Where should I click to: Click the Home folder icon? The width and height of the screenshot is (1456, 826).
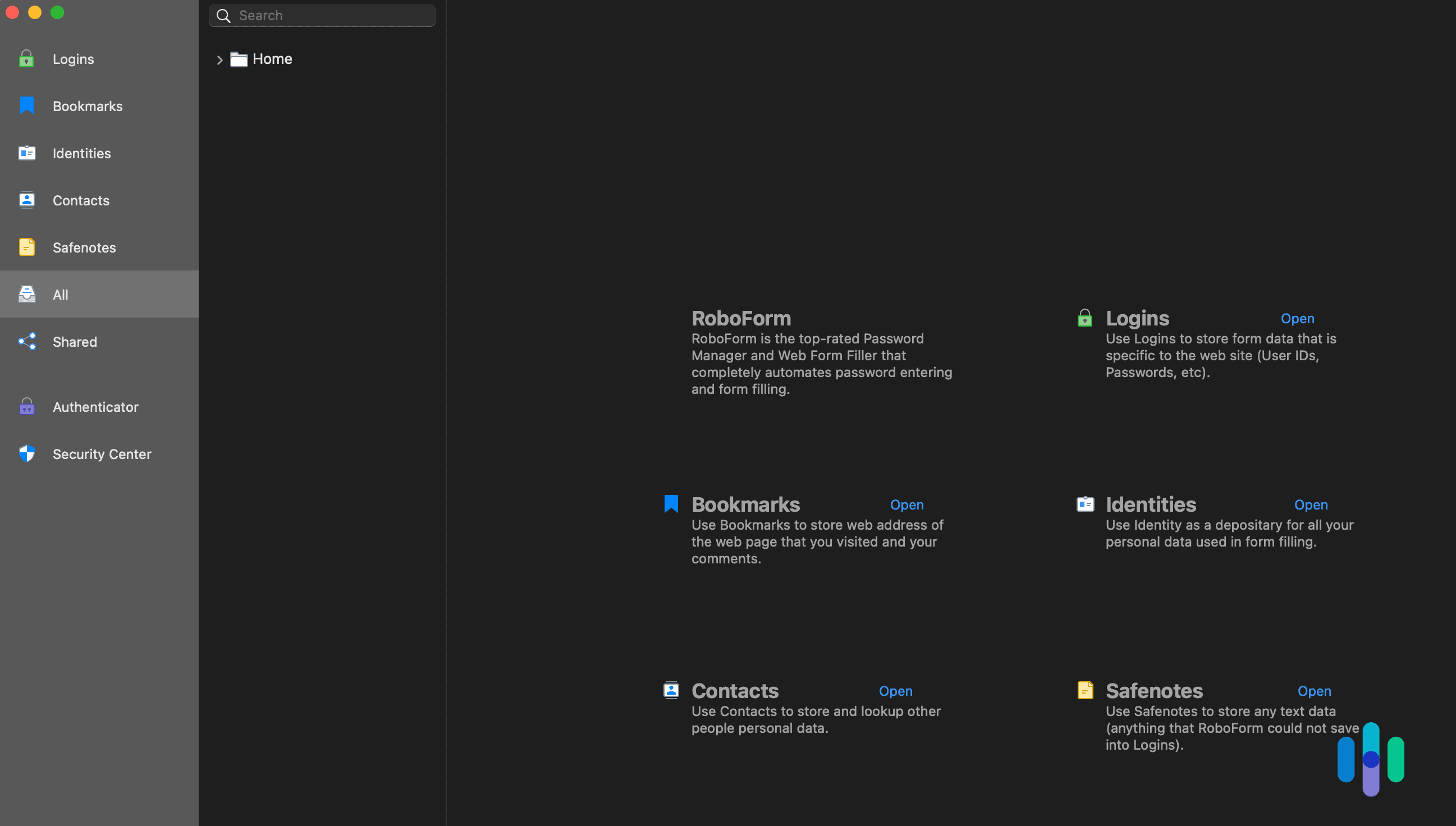click(239, 59)
